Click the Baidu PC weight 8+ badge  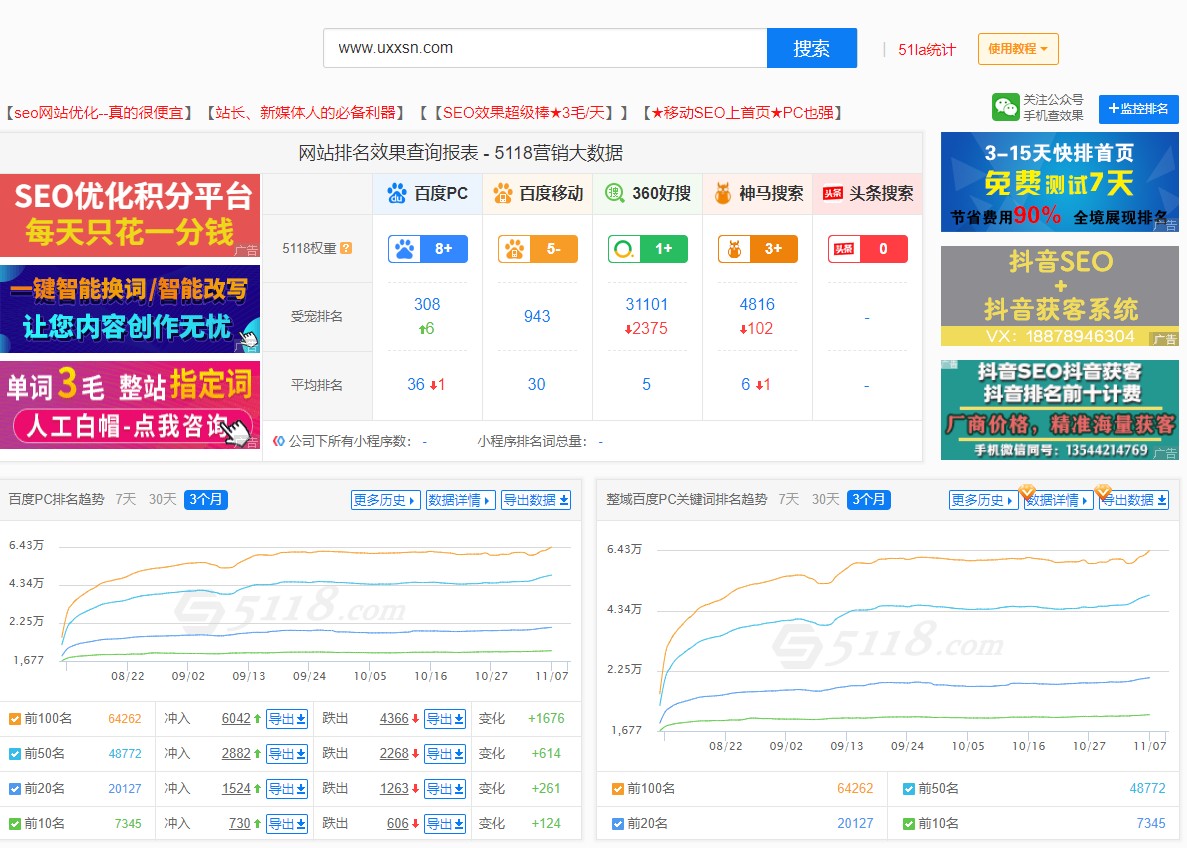coord(428,249)
